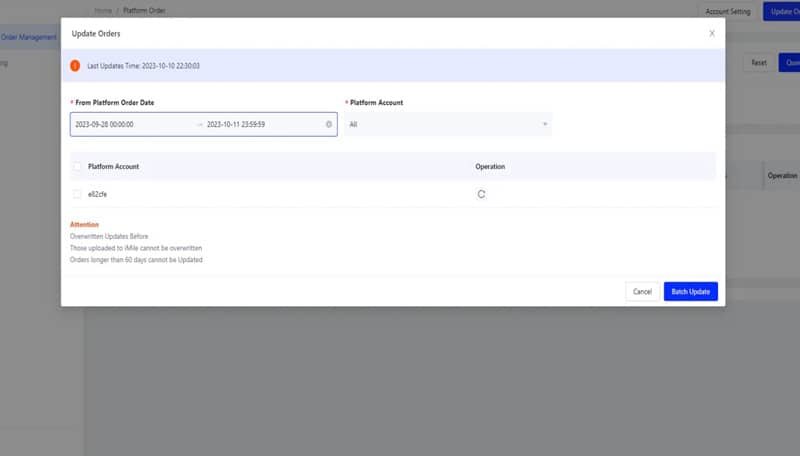Click Platform Order in the breadcrumb
Viewport: 800px width, 456px height.
coord(144,10)
